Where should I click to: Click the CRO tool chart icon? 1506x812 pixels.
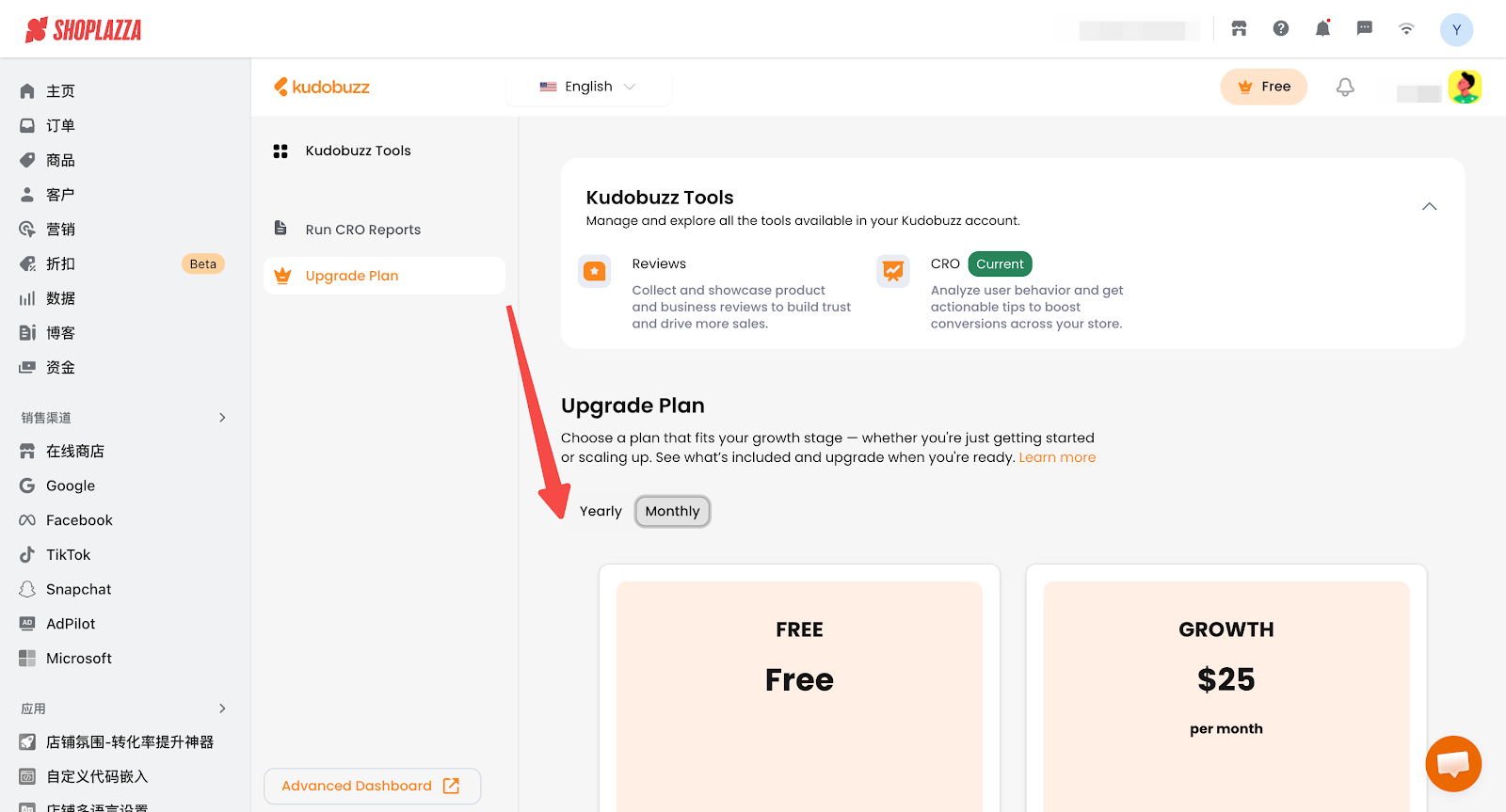[893, 271]
